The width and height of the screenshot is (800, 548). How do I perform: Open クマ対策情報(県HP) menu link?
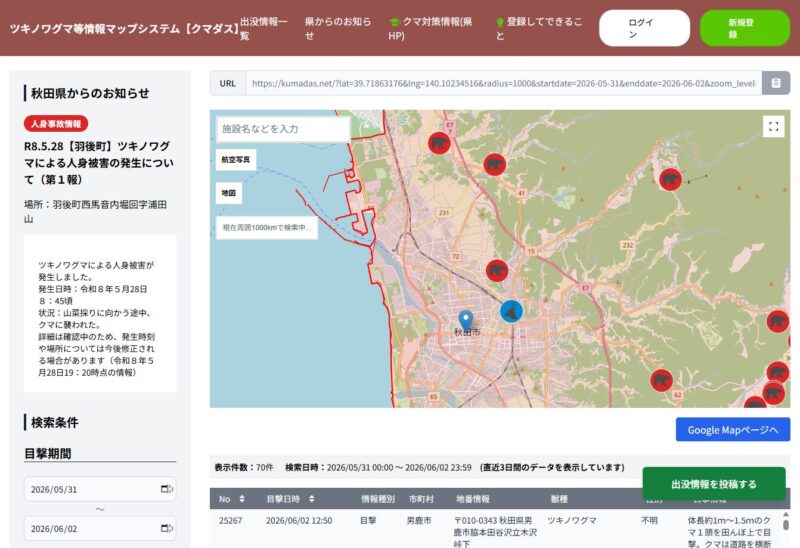point(430,29)
